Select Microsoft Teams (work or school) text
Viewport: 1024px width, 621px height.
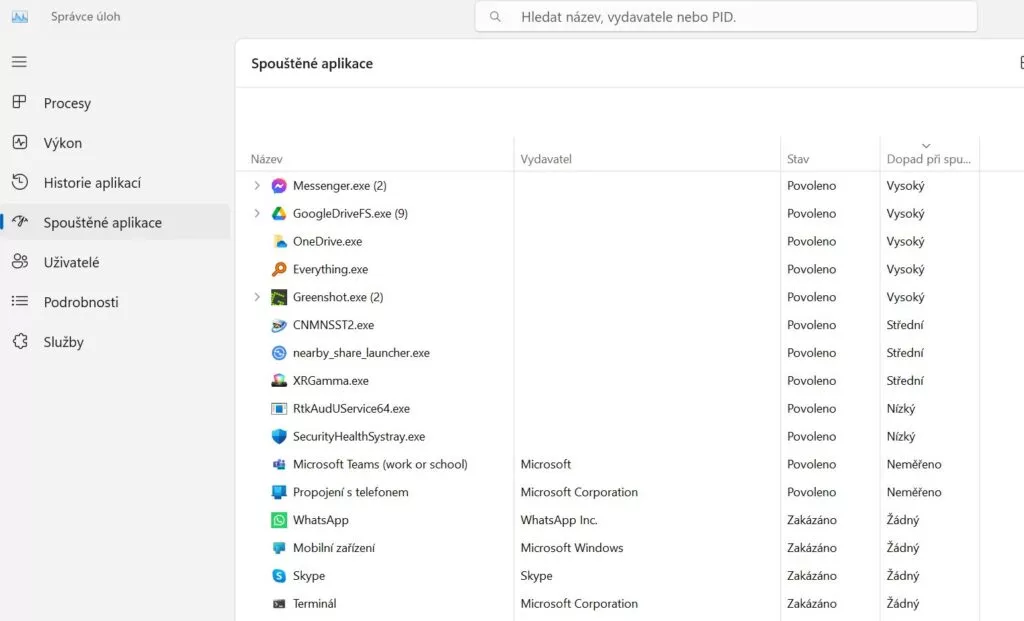[x=380, y=464]
